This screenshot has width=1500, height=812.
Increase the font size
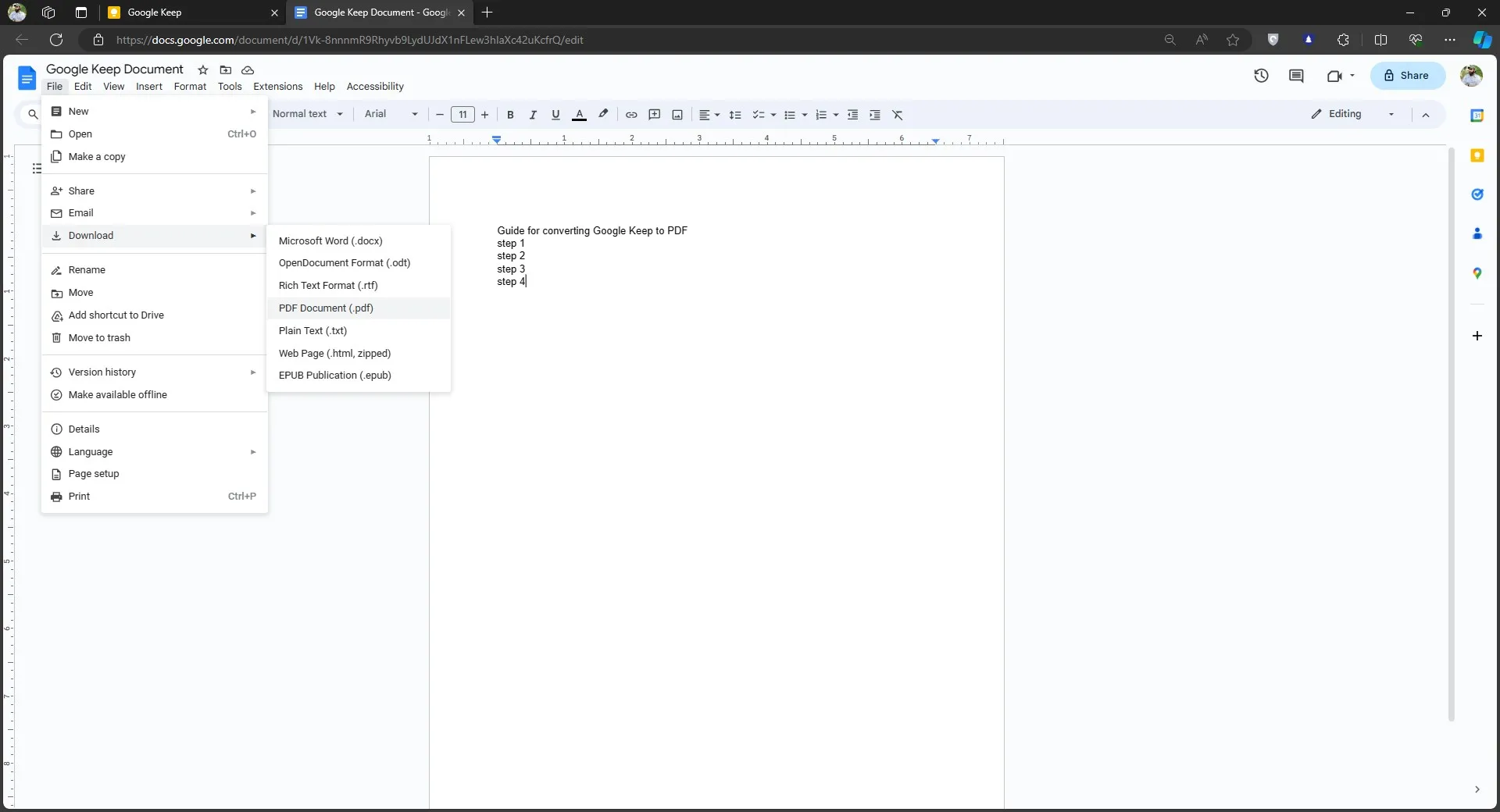[485, 115]
